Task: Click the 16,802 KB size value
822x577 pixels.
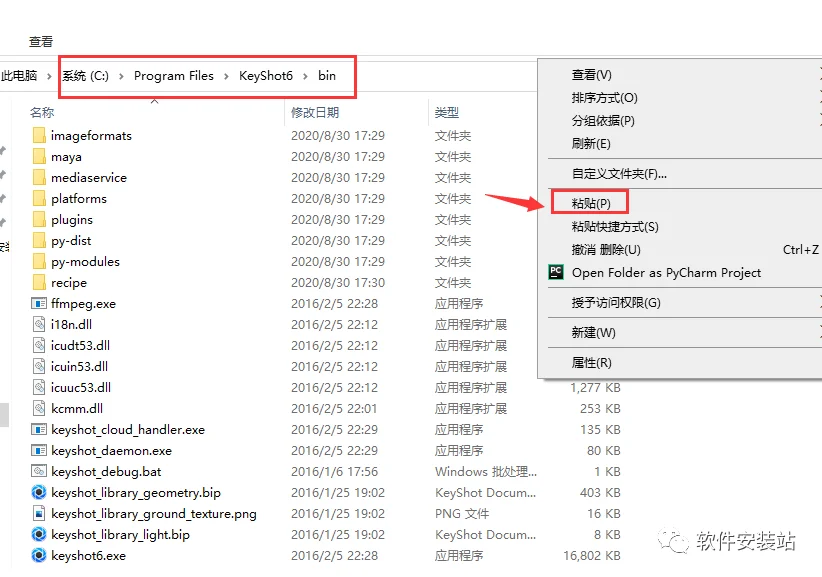Action: (592, 556)
